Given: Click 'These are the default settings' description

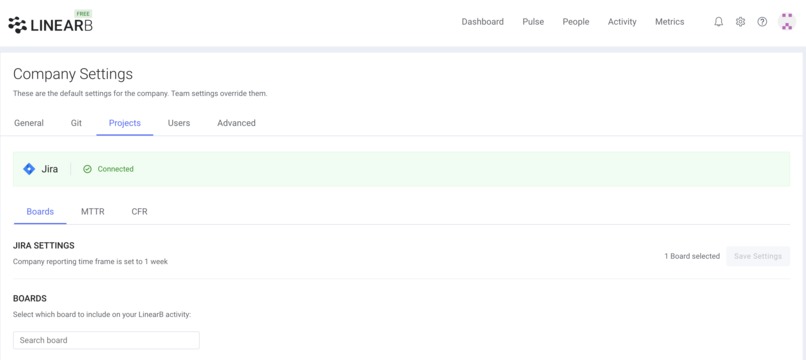Looking at the screenshot, I should pyautogui.click(x=140, y=94).
